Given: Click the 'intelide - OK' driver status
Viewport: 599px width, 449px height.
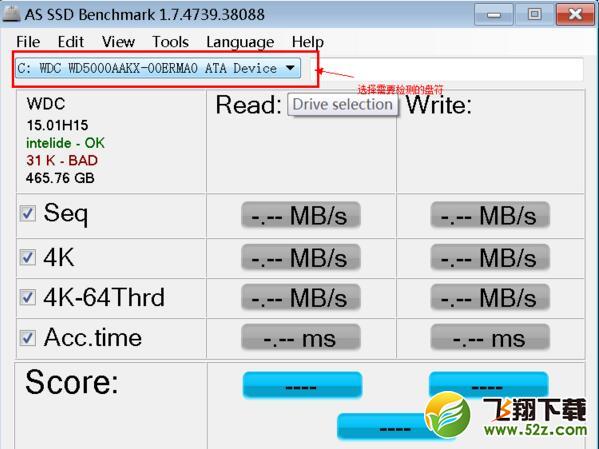Looking at the screenshot, I should click(x=65, y=143).
